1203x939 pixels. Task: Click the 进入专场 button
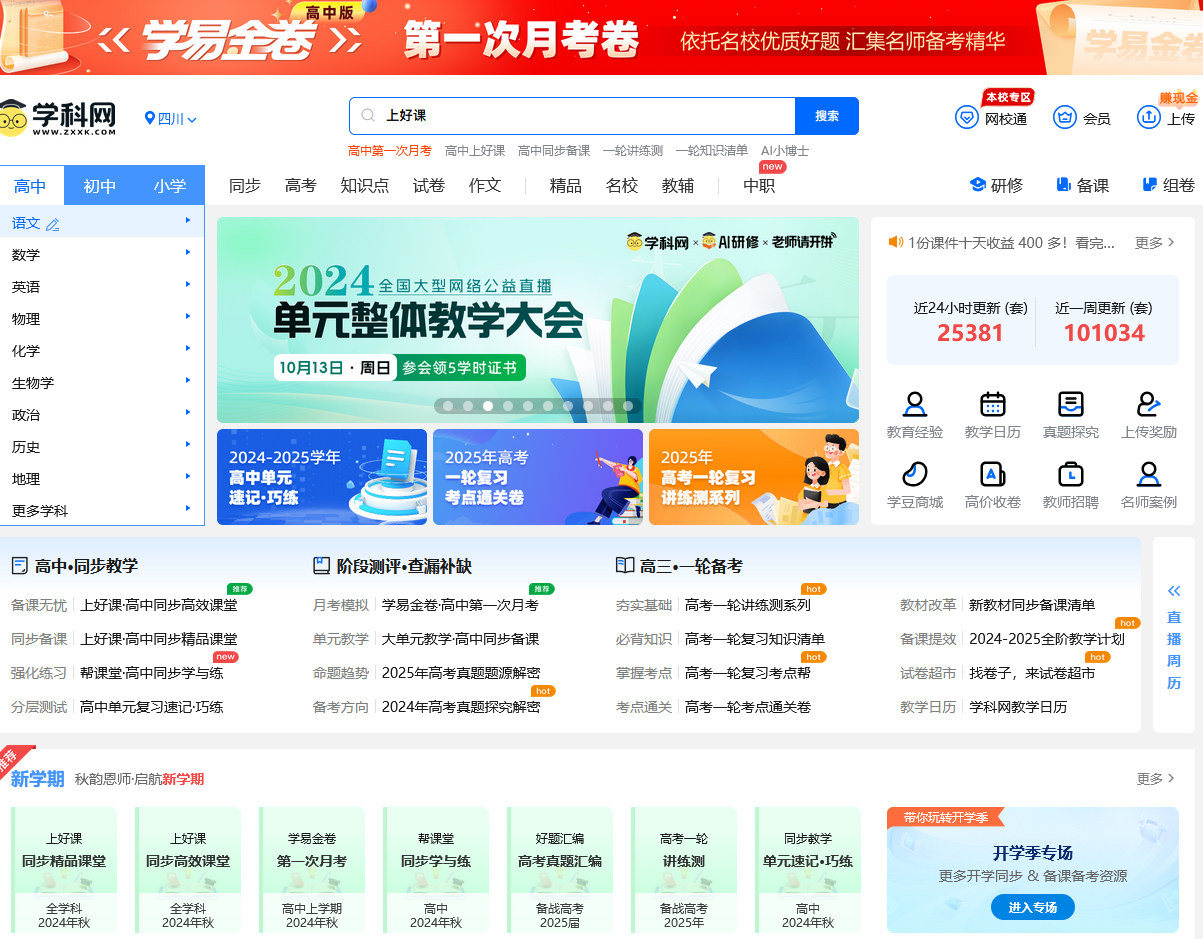point(1033,907)
